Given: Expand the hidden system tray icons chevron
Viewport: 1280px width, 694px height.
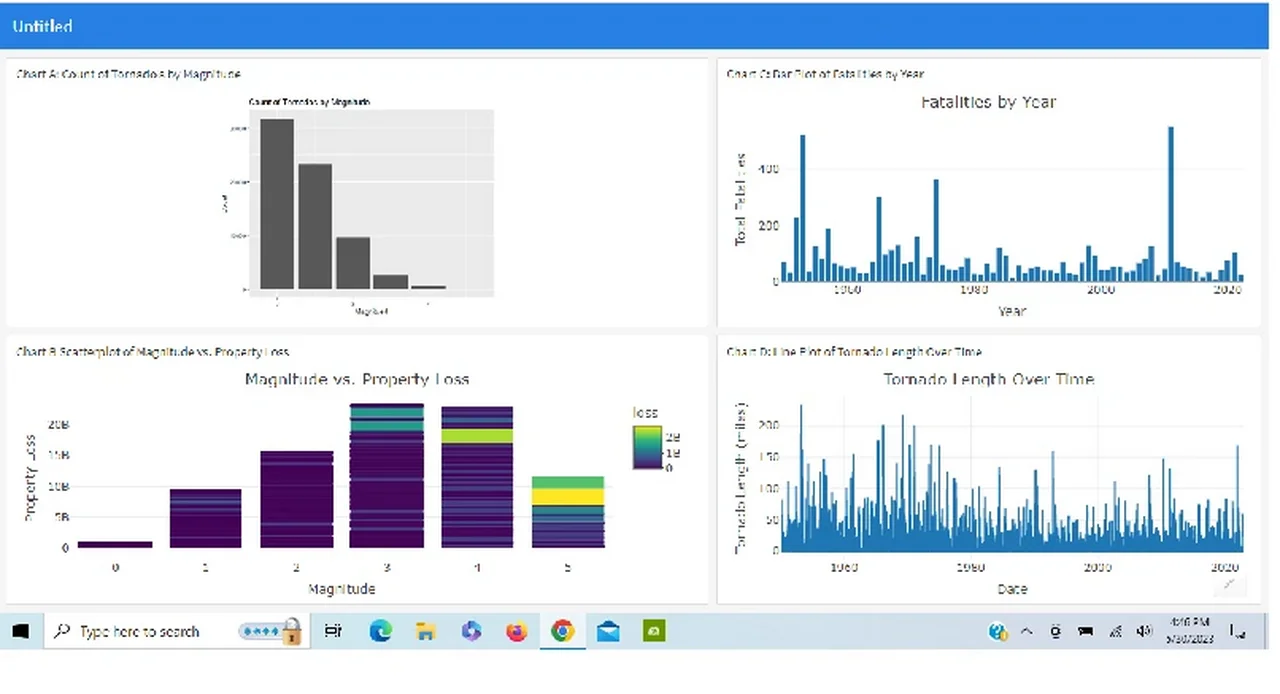Looking at the screenshot, I should [1026, 631].
